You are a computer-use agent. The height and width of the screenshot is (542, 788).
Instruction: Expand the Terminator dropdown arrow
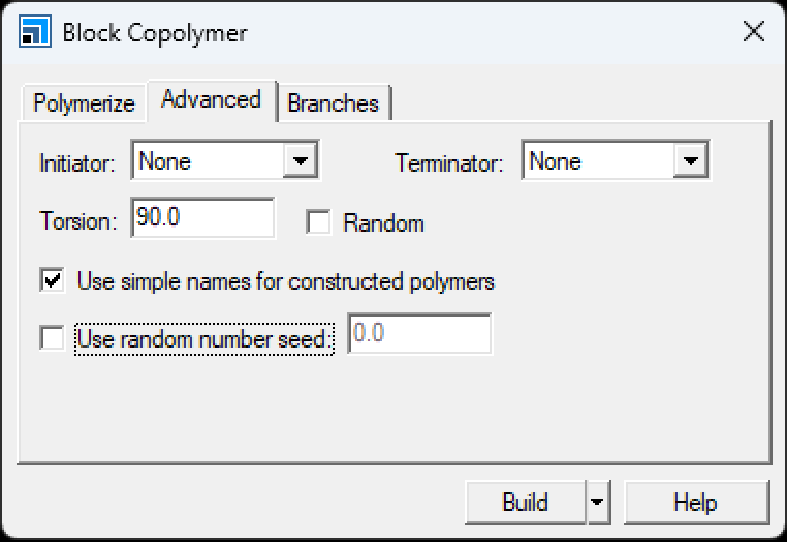[x=689, y=161]
